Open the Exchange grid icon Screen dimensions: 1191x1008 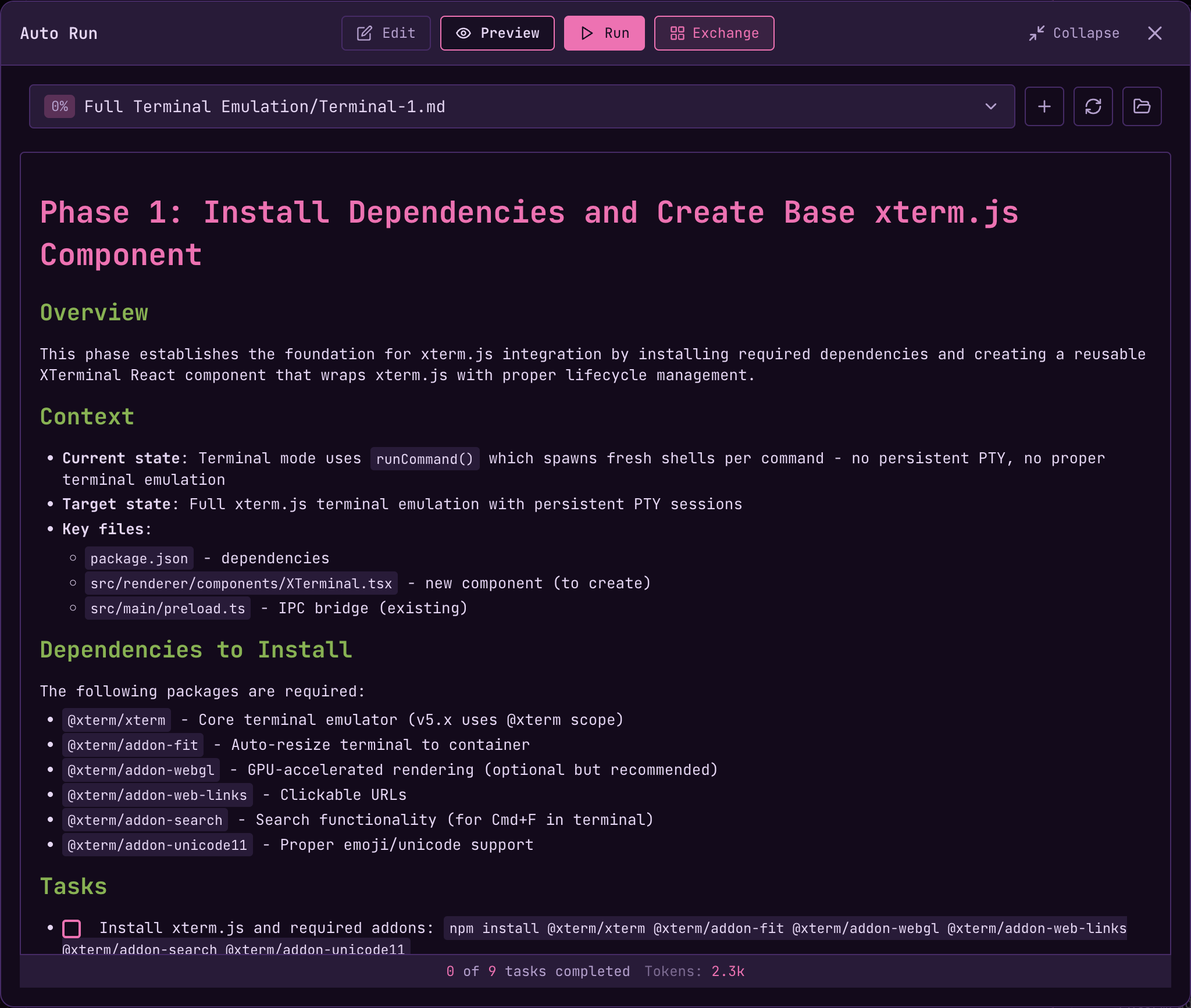tap(678, 33)
